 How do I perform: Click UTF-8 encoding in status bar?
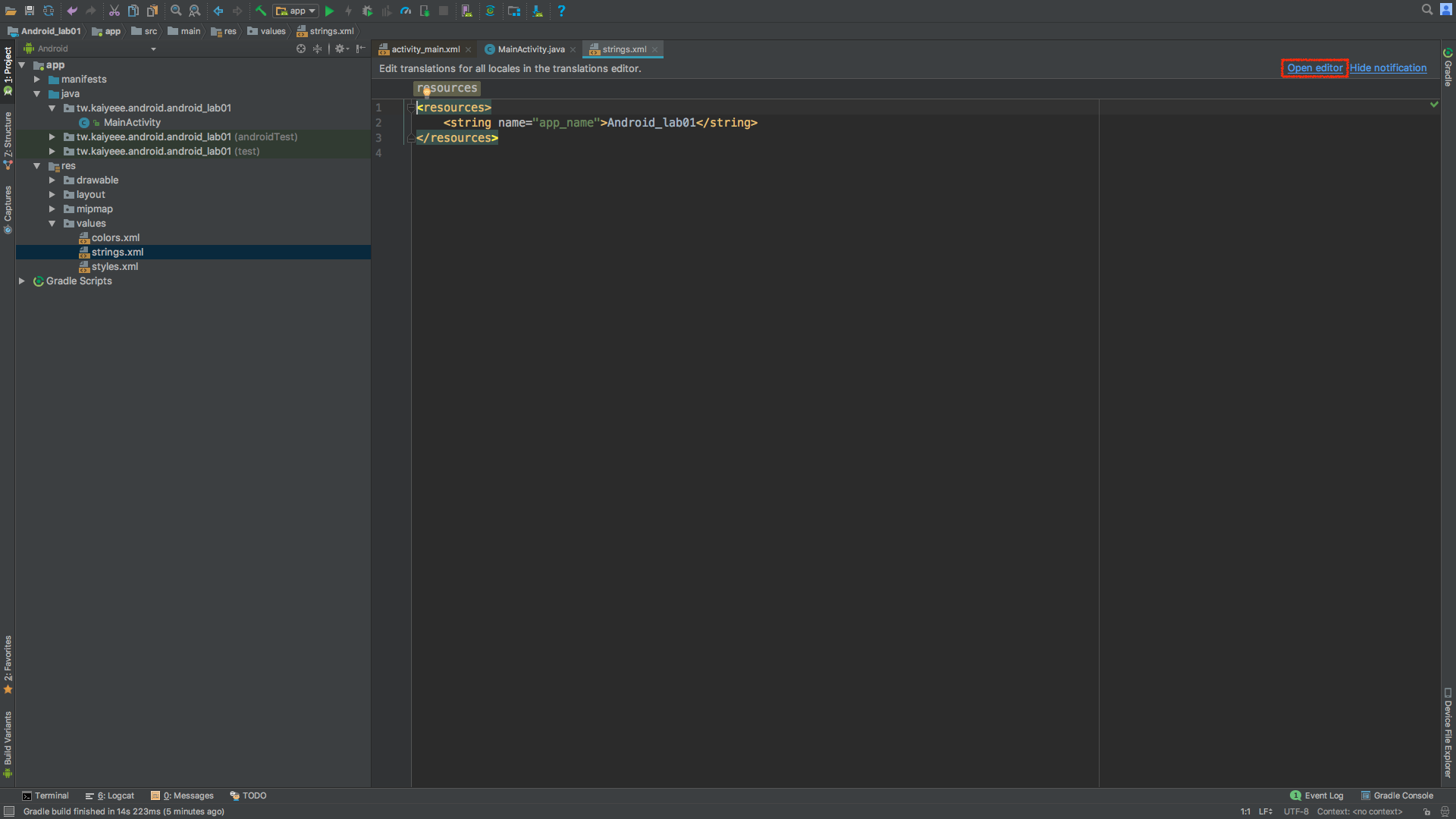click(x=1296, y=811)
